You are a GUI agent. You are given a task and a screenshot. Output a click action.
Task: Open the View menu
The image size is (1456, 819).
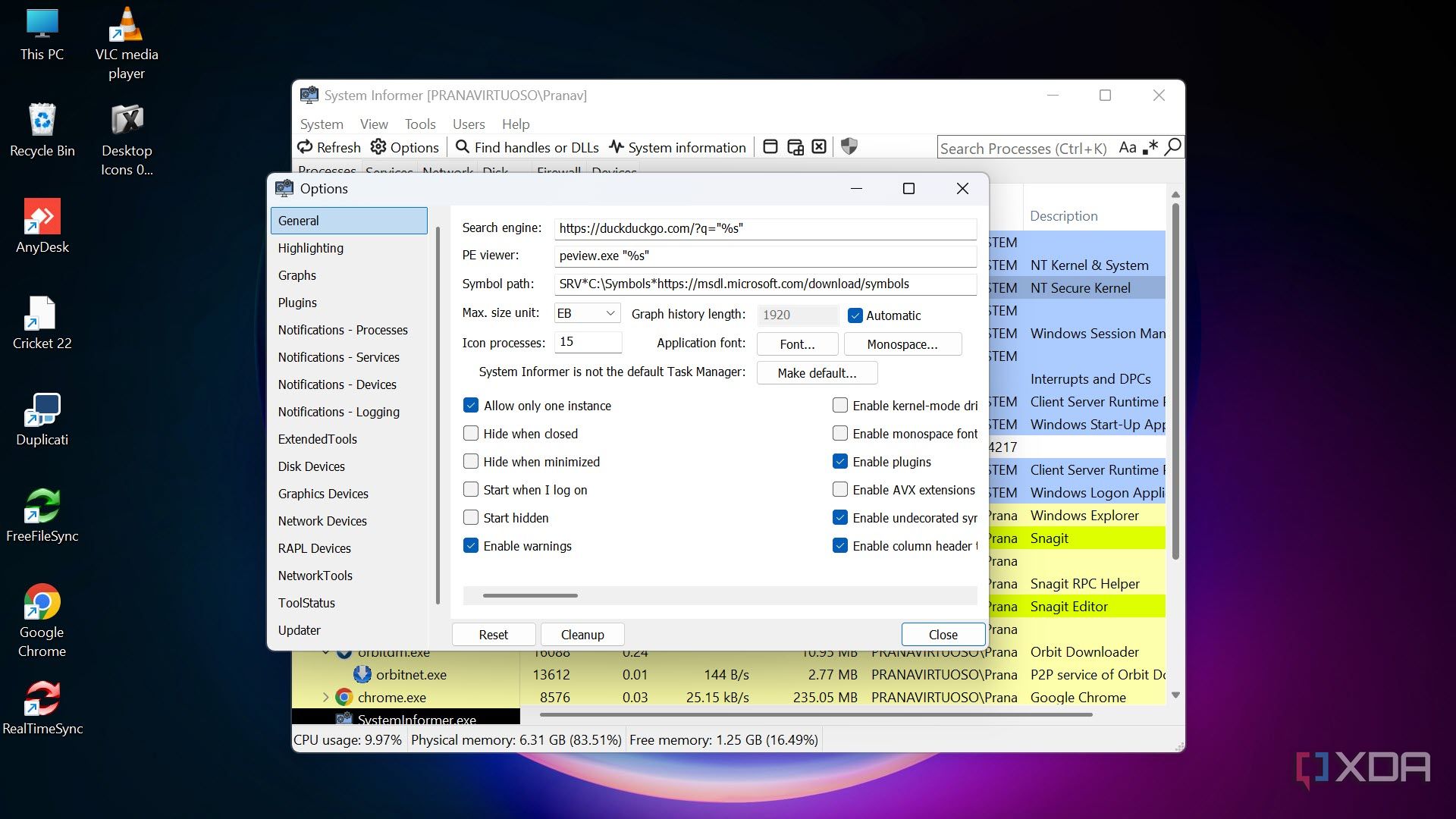pos(374,124)
